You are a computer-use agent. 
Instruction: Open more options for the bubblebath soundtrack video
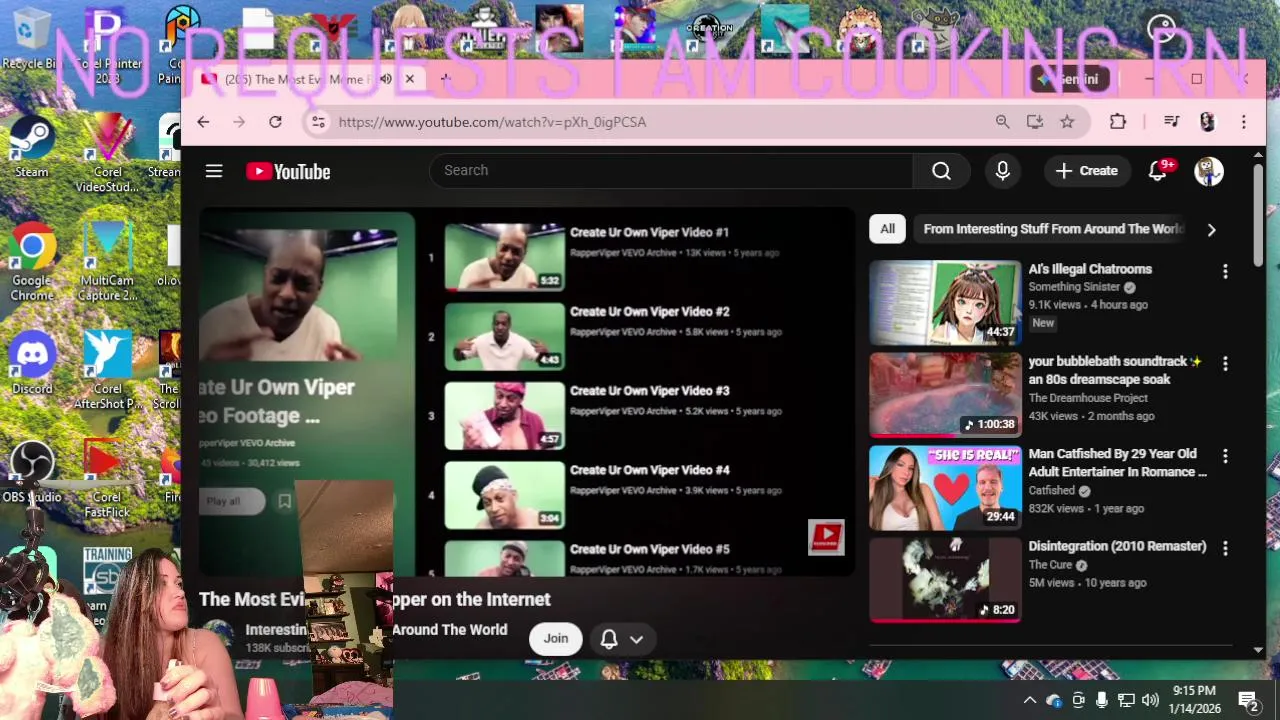1225,363
